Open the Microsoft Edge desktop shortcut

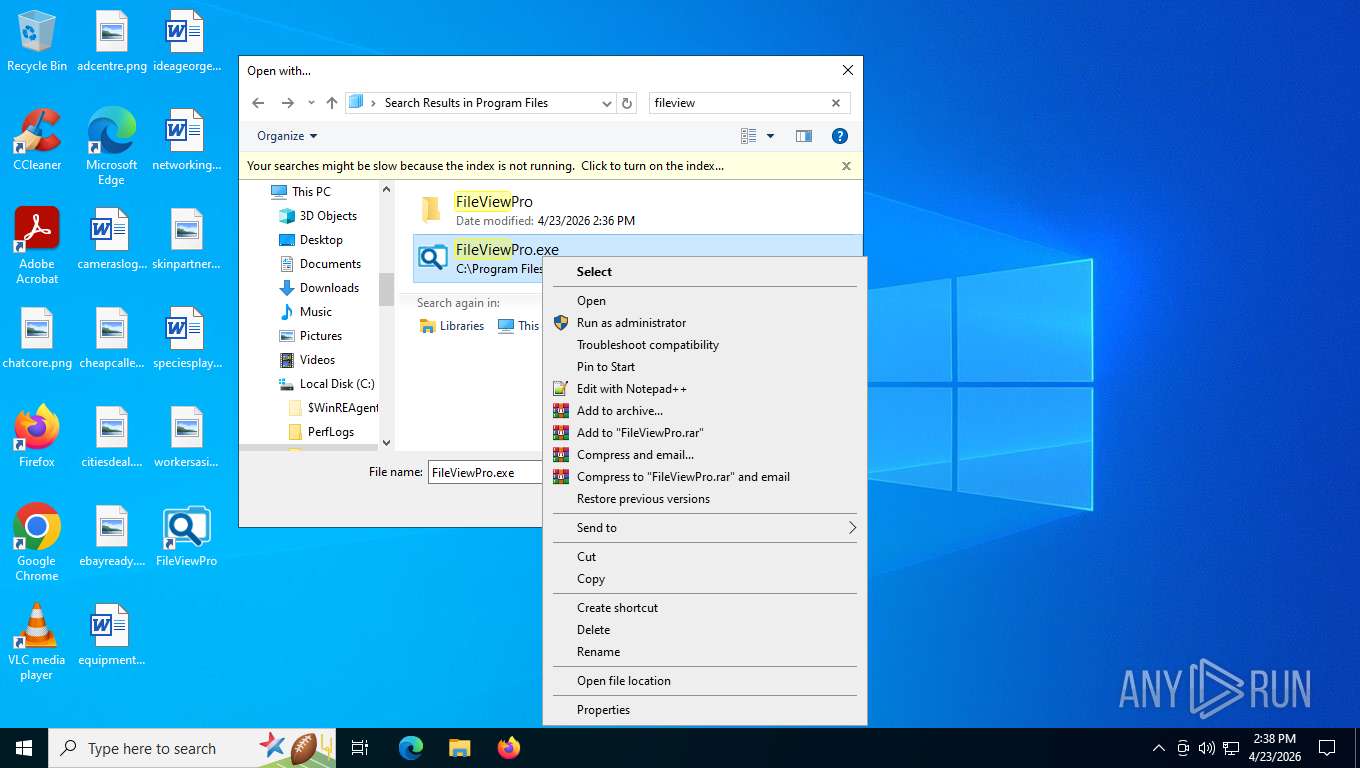point(111,147)
